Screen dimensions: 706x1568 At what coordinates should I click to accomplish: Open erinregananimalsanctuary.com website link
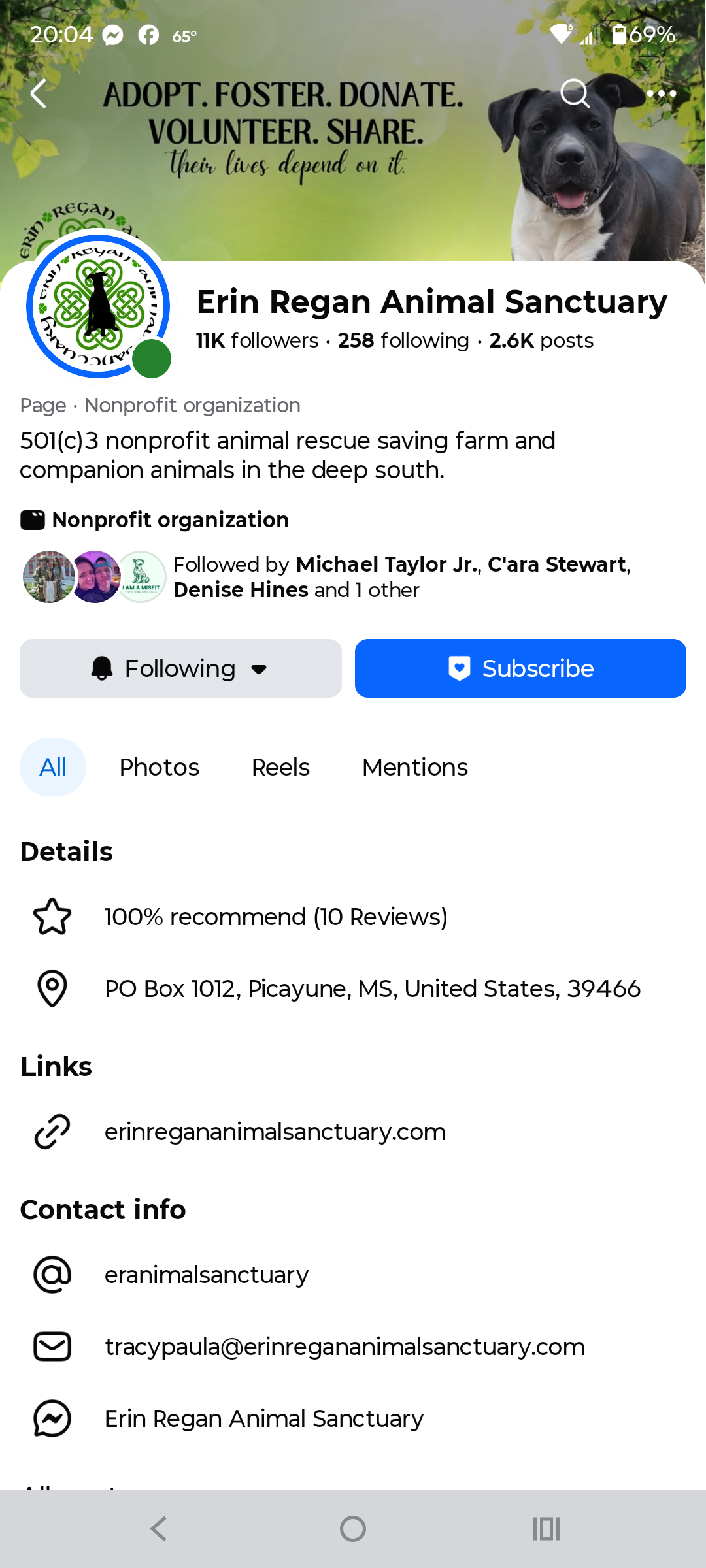pos(275,1132)
